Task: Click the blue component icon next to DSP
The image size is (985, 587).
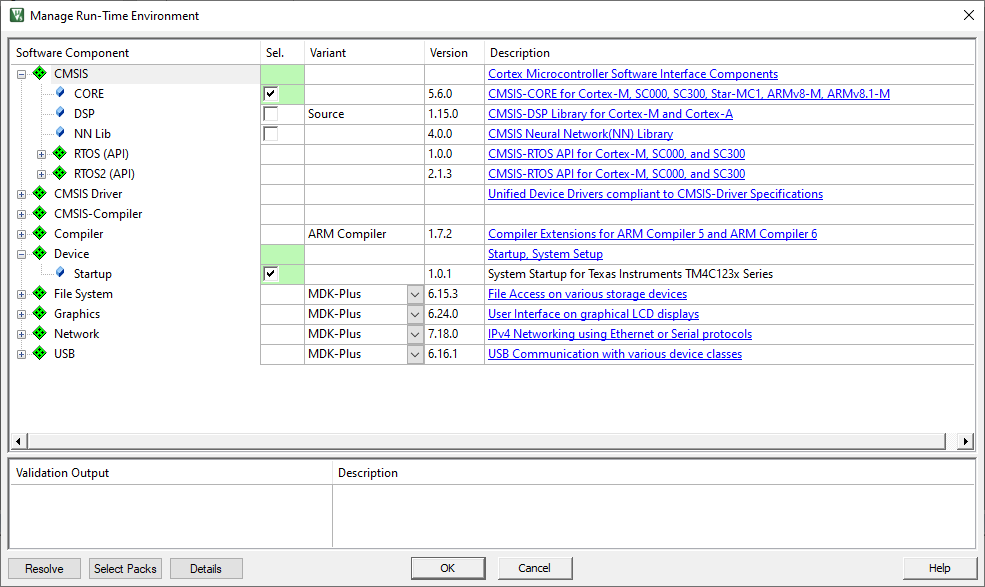Action: (x=60, y=114)
